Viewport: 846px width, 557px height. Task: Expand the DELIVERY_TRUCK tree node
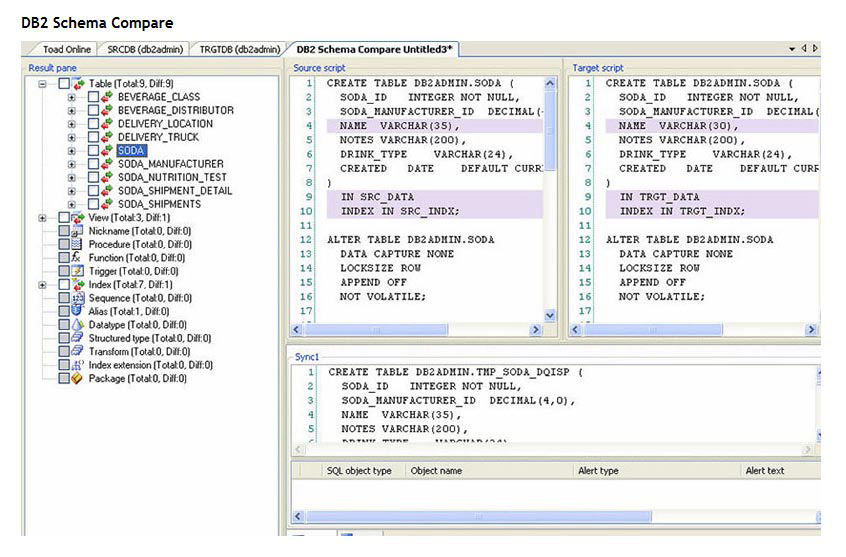71,138
